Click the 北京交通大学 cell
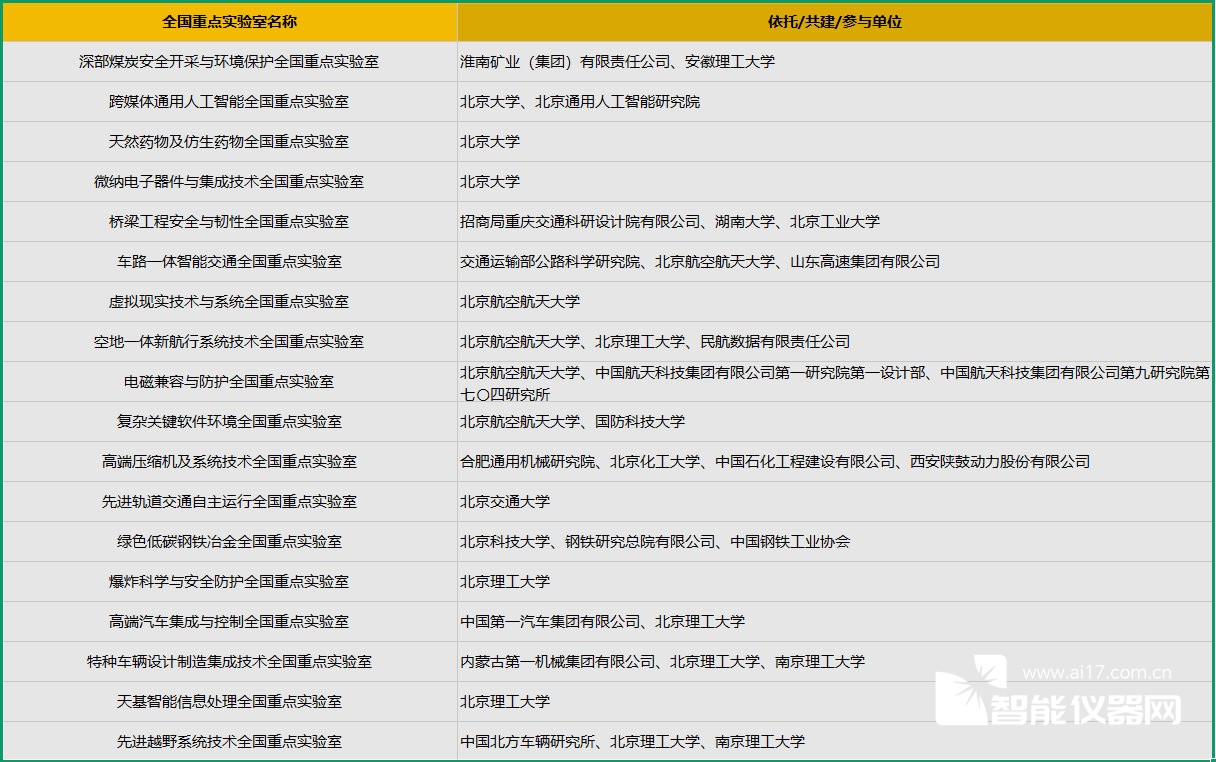 835,501
